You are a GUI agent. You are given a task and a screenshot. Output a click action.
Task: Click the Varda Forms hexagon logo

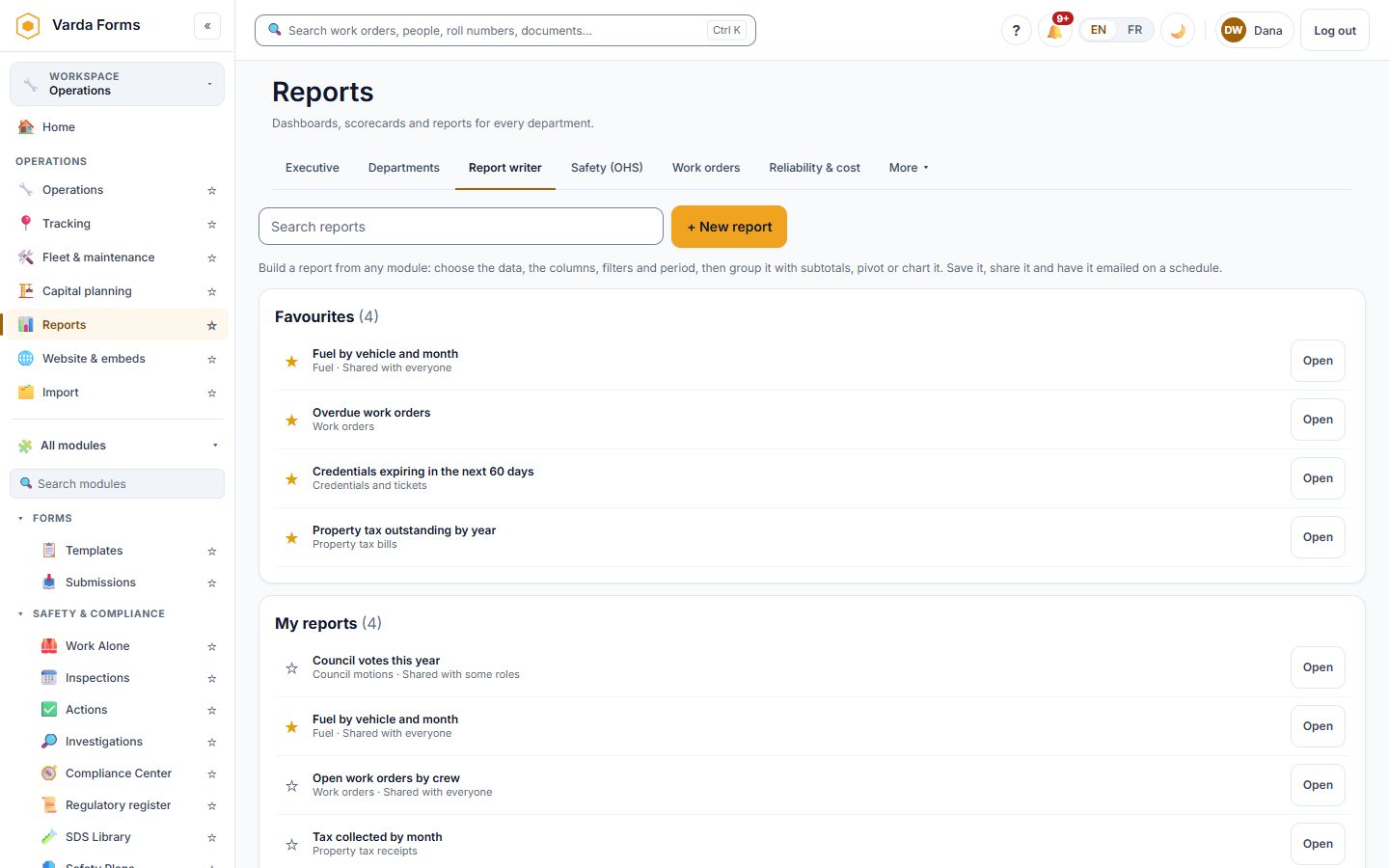coord(28,25)
